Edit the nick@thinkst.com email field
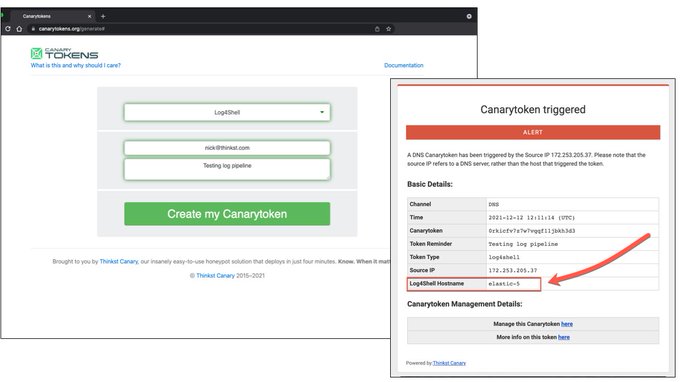 (227, 148)
